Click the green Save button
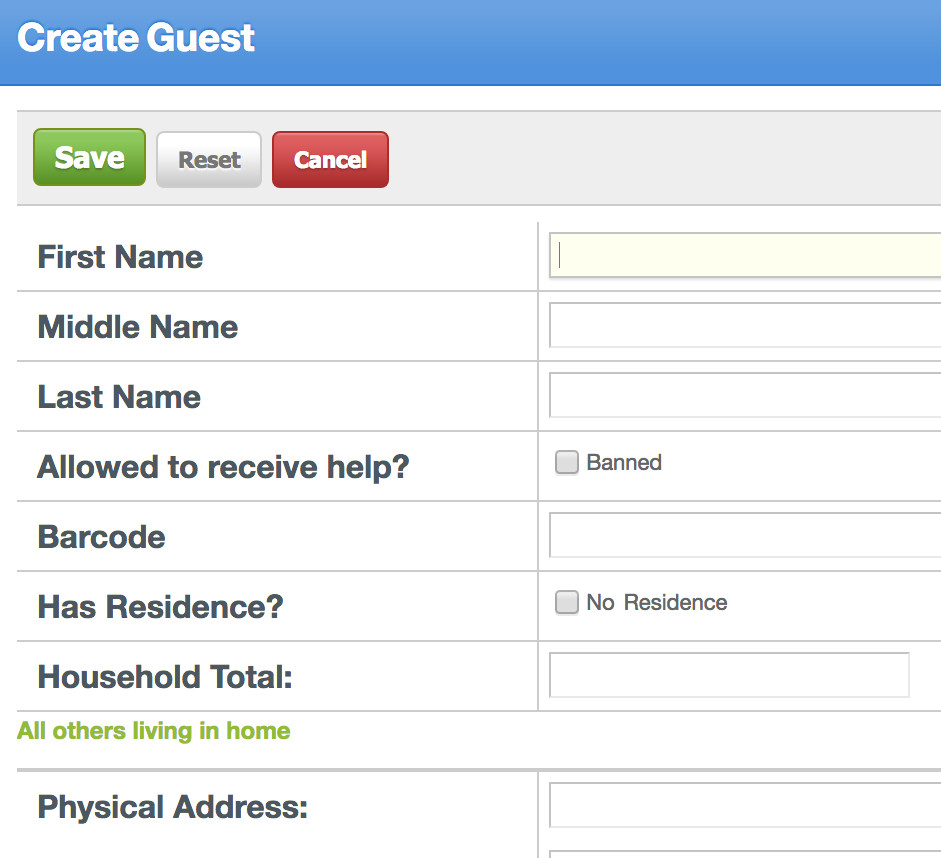 (x=89, y=157)
